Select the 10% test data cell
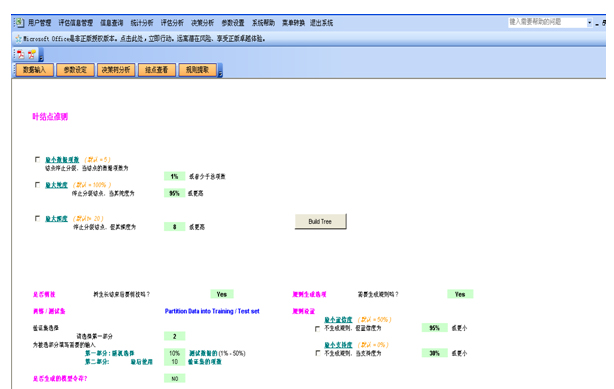 pyautogui.click(x=174, y=353)
